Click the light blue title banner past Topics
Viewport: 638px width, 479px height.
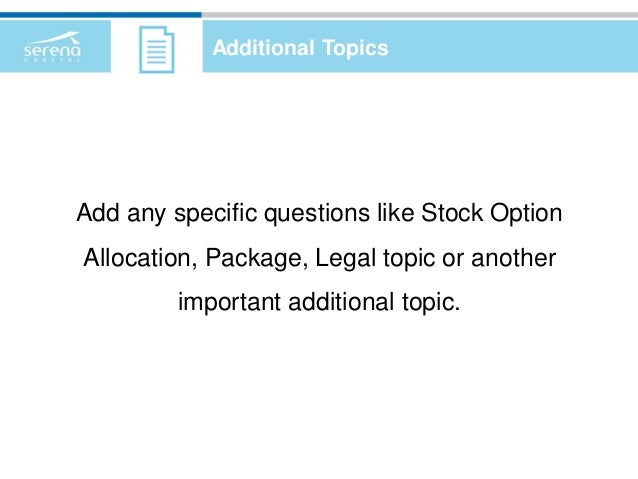click(513, 46)
